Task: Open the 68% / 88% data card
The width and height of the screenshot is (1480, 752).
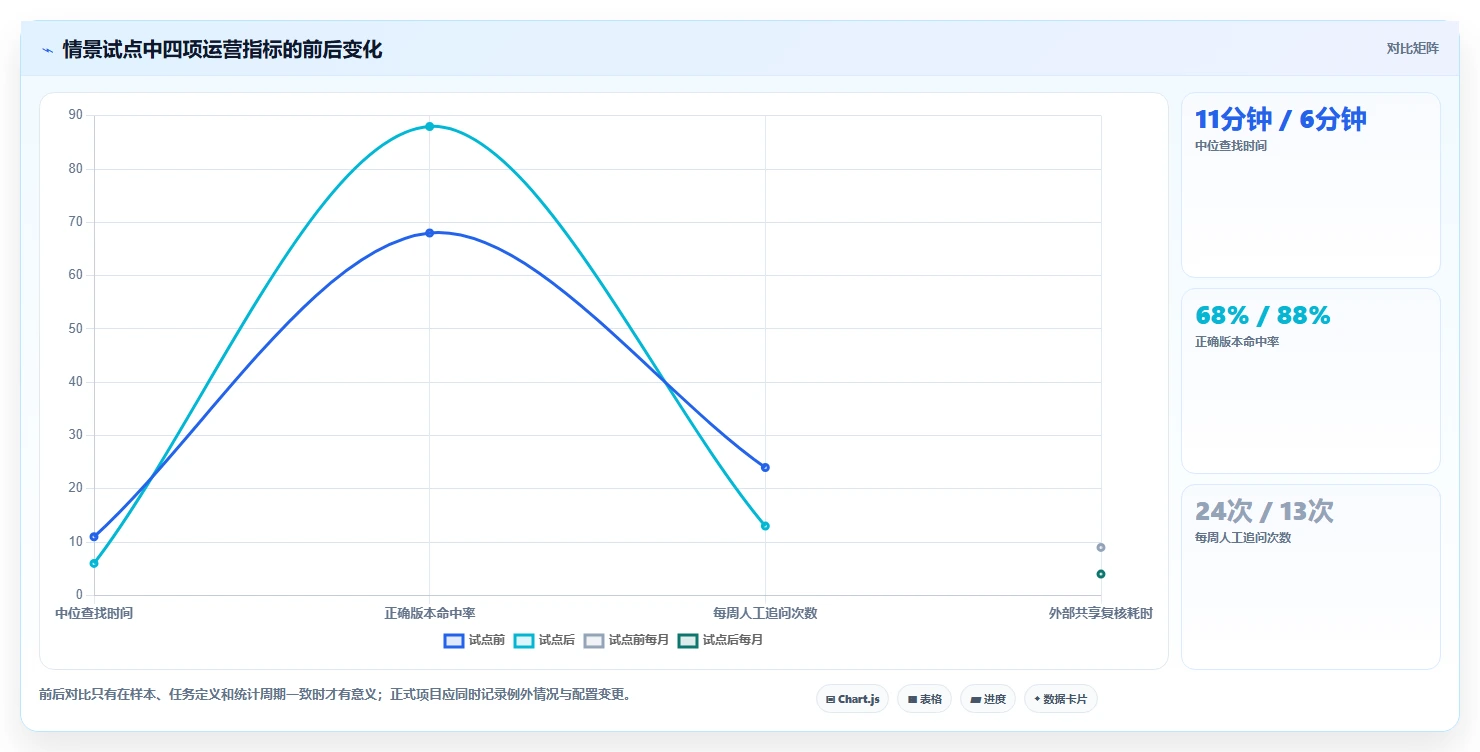Action: (1310, 381)
